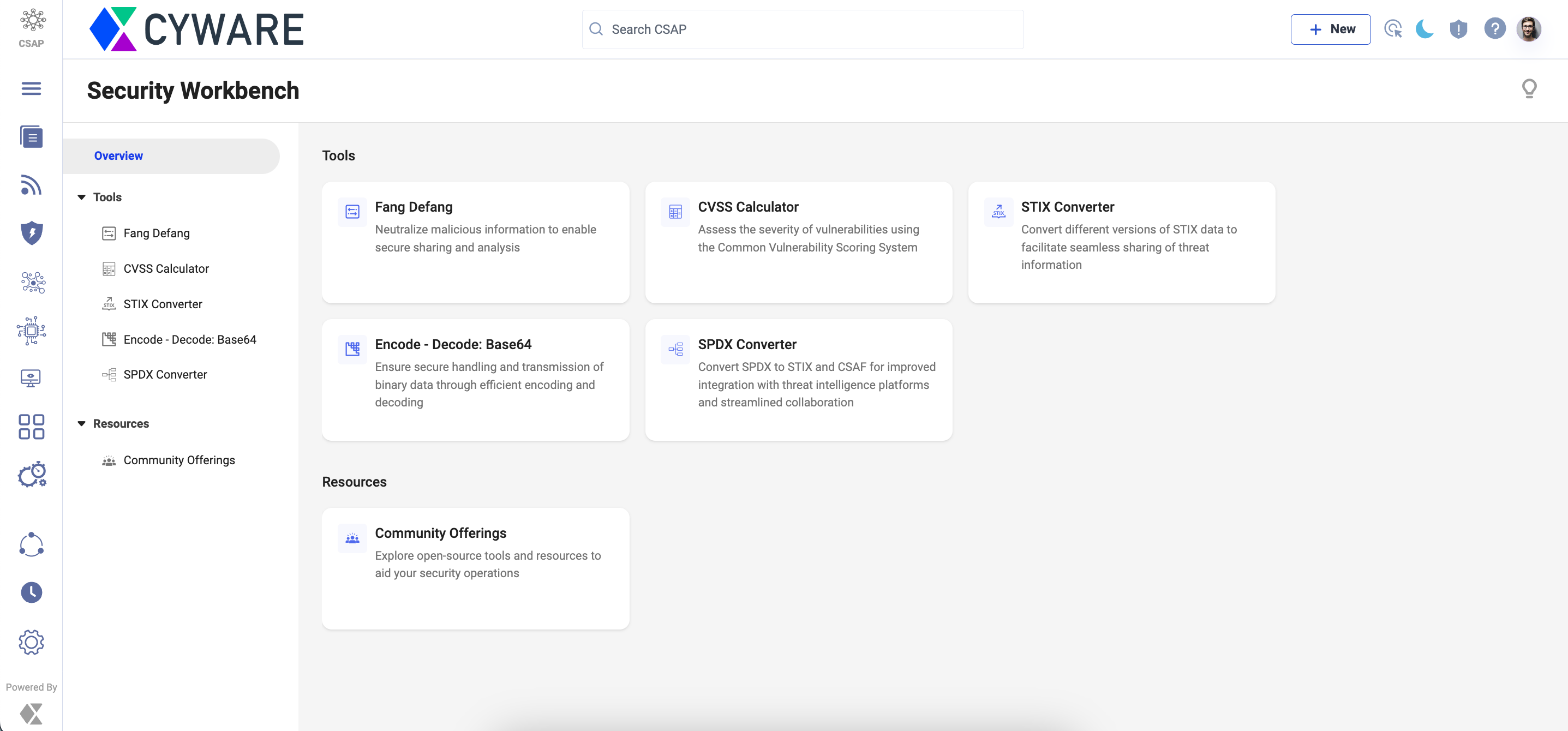Select the Overview navigation item
Screen dimensions: 1568x731
point(118,156)
